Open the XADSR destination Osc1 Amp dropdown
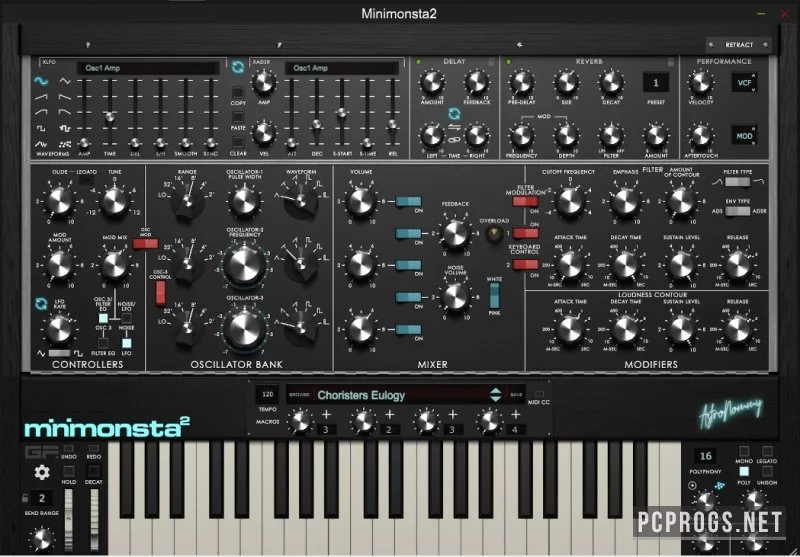The width and height of the screenshot is (800, 557). click(x=342, y=68)
